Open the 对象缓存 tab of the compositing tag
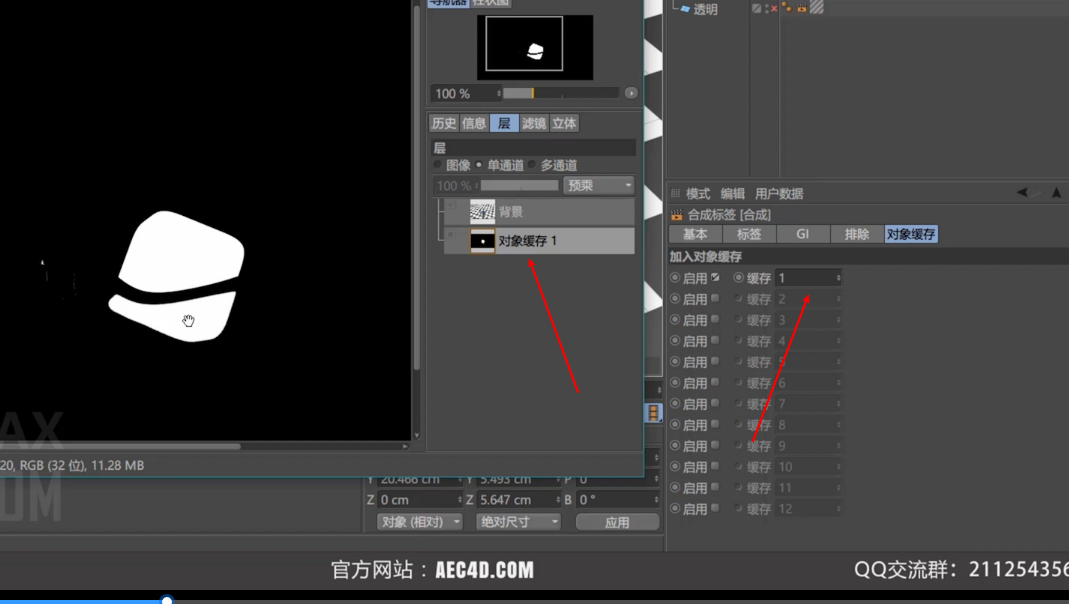Viewport: 1069px width, 604px height. point(911,235)
